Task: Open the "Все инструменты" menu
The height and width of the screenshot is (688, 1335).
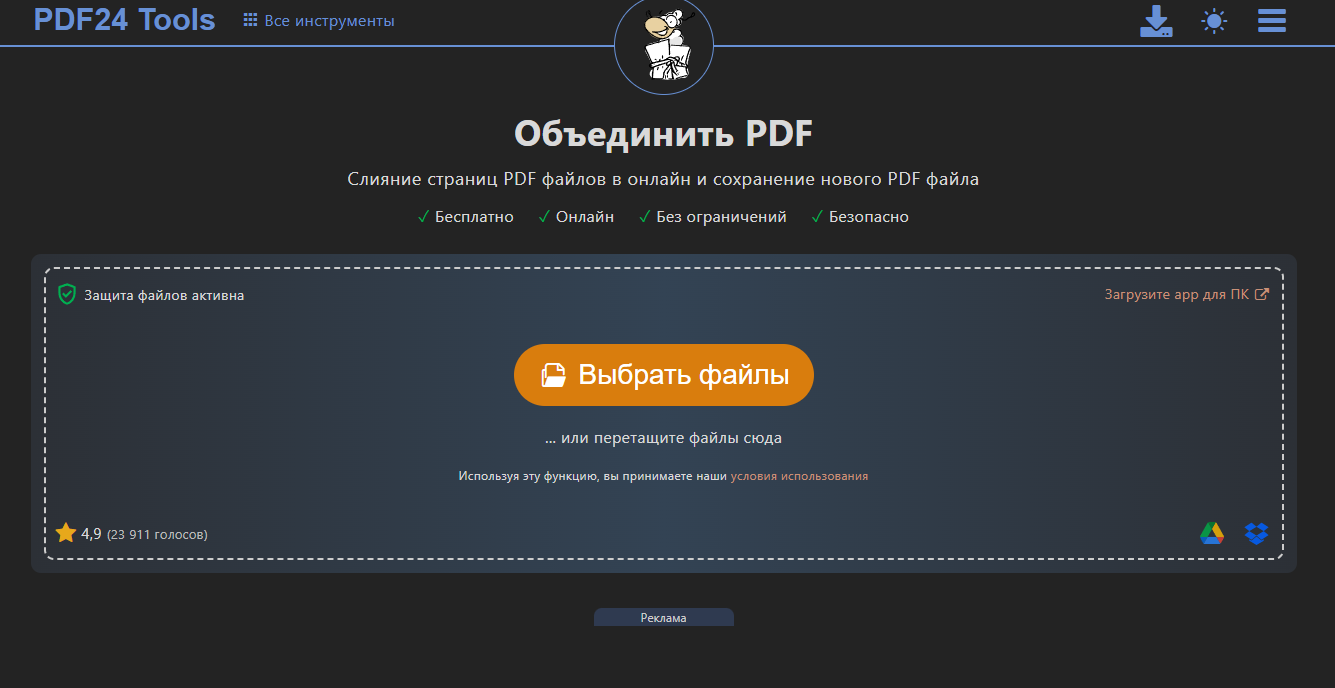Action: 319,20
